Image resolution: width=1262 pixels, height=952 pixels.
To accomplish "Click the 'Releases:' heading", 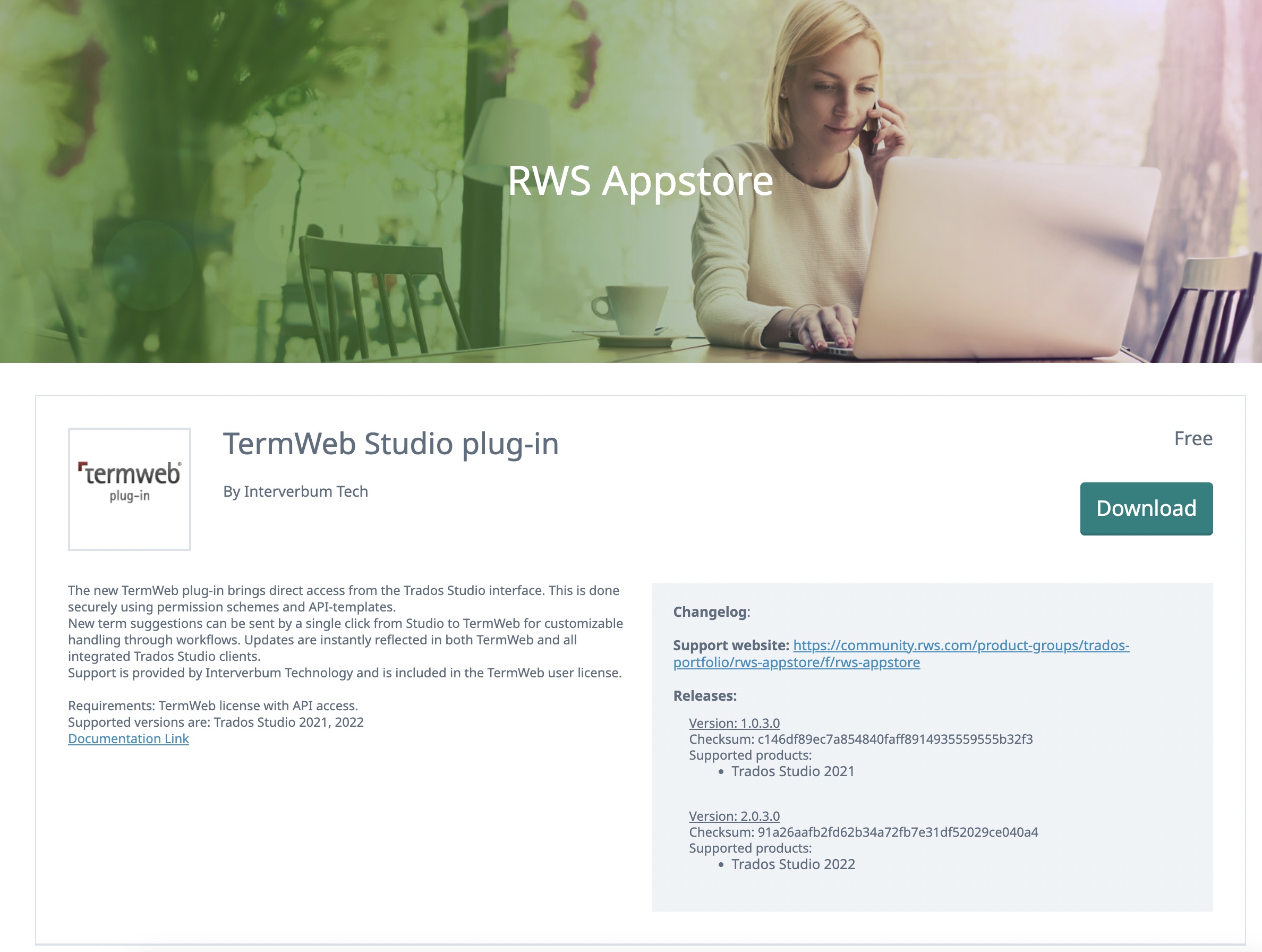I will (705, 696).
